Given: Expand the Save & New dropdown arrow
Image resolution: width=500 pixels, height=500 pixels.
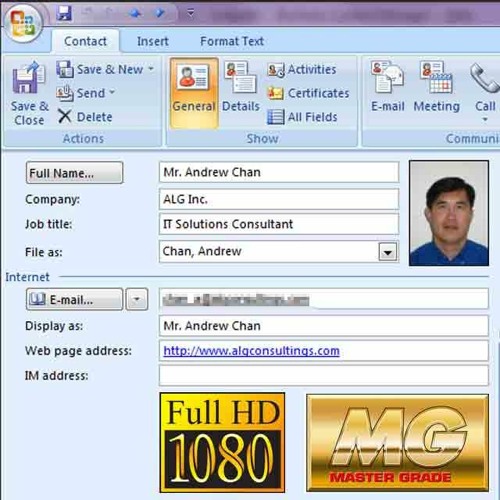Looking at the screenshot, I should click(x=151, y=69).
